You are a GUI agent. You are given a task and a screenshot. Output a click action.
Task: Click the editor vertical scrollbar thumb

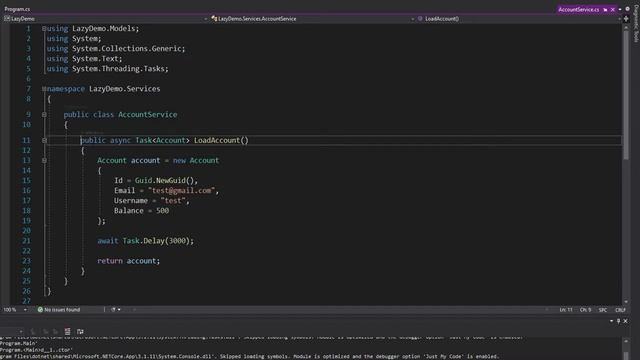point(626,95)
